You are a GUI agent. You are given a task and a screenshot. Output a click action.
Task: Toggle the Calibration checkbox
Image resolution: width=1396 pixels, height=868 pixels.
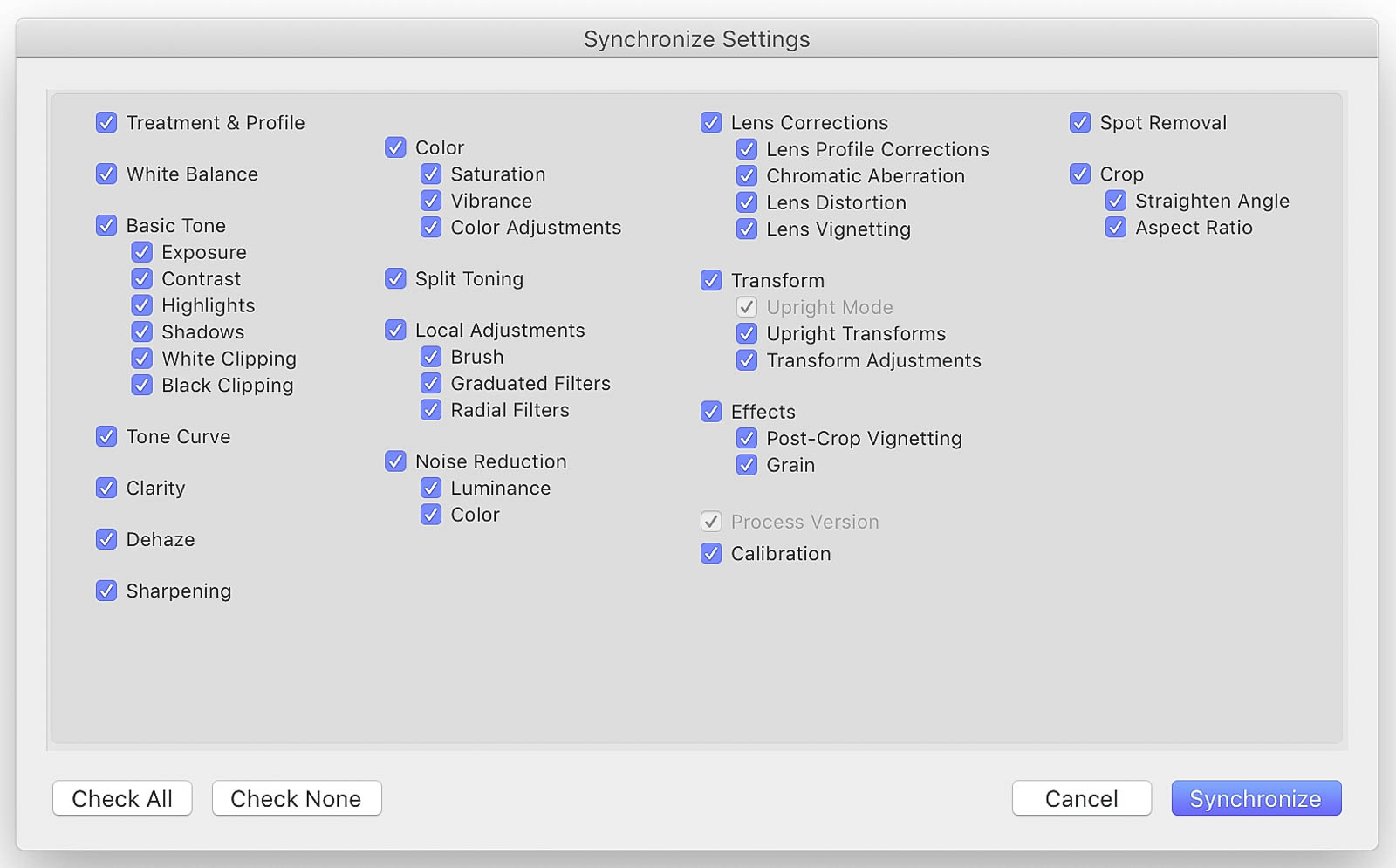pos(711,554)
